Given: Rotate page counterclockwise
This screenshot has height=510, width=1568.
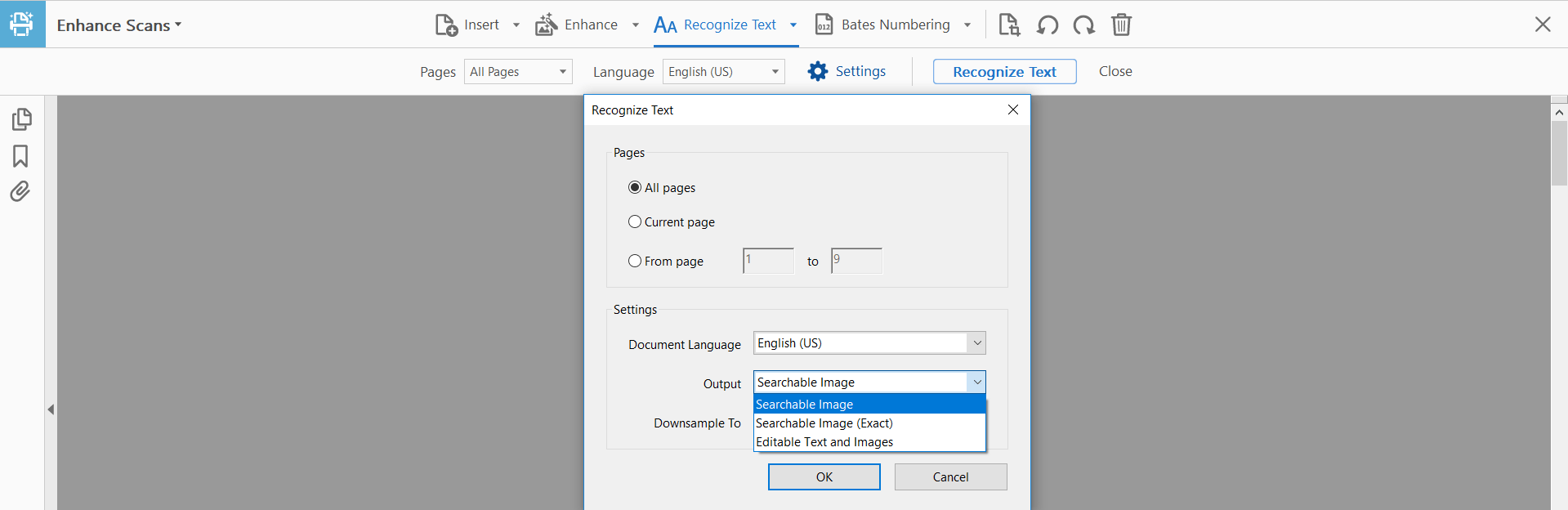Looking at the screenshot, I should click(1047, 25).
